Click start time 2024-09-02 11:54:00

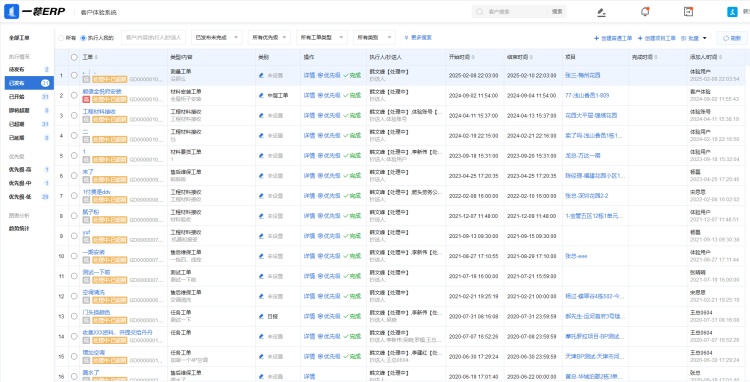click(x=474, y=96)
